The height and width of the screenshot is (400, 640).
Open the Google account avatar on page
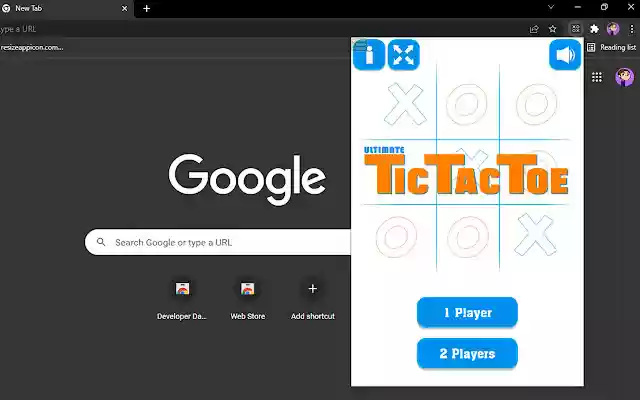[x=624, y=77]
